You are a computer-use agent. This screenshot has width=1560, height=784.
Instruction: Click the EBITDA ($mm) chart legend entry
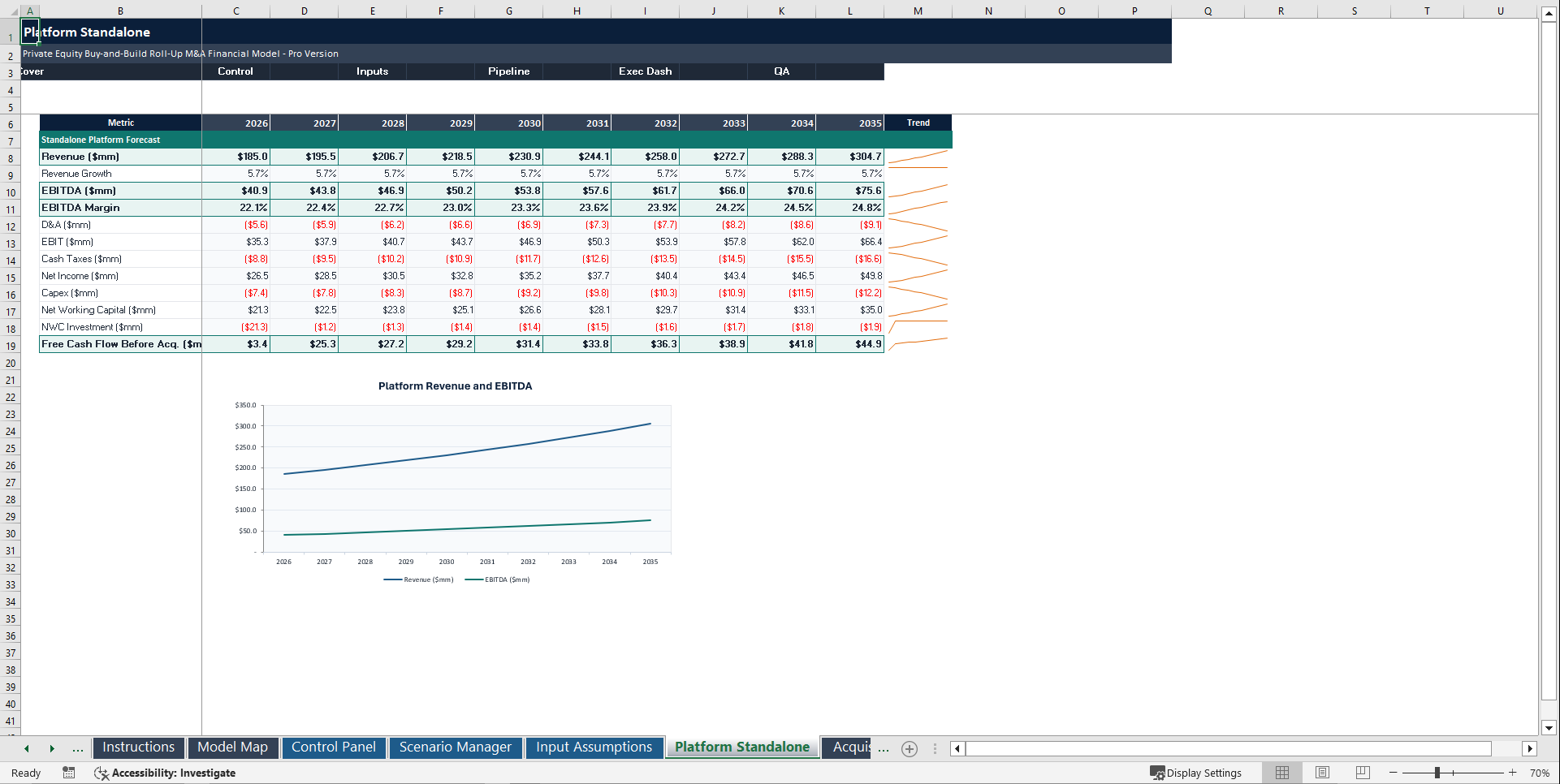point(497,579)
